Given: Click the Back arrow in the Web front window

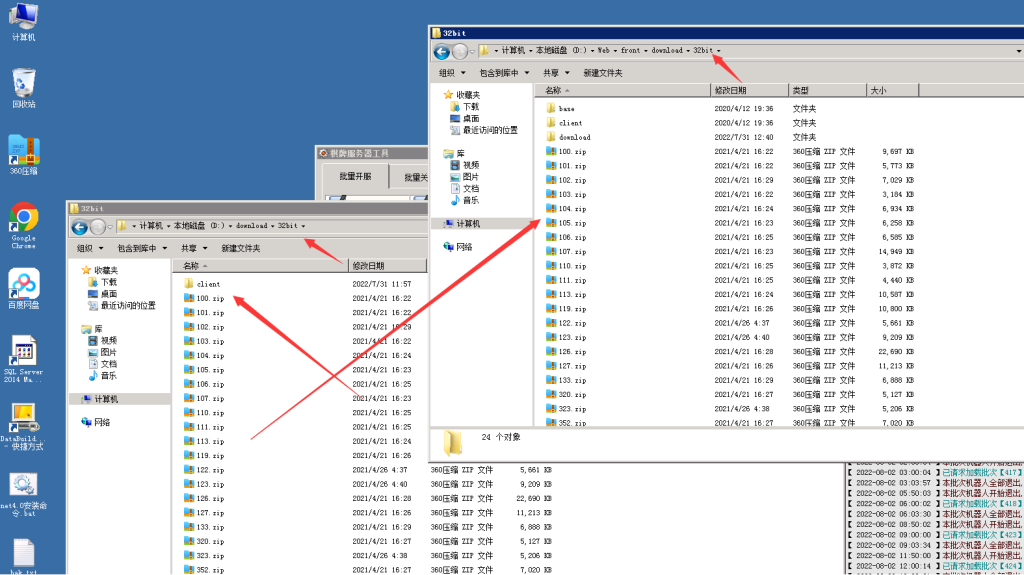Looking at the screenshot, I should 441,51.
